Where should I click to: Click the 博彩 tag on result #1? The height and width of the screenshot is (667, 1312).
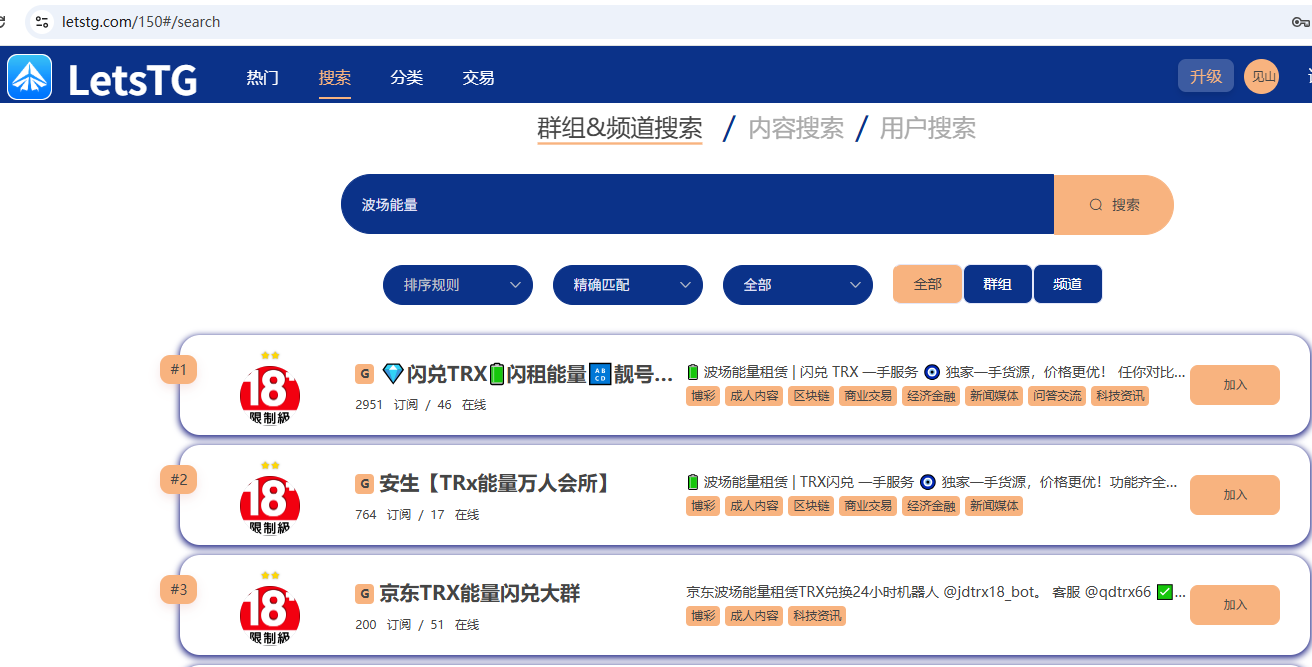pyautogui.click(x=703, y=396)
